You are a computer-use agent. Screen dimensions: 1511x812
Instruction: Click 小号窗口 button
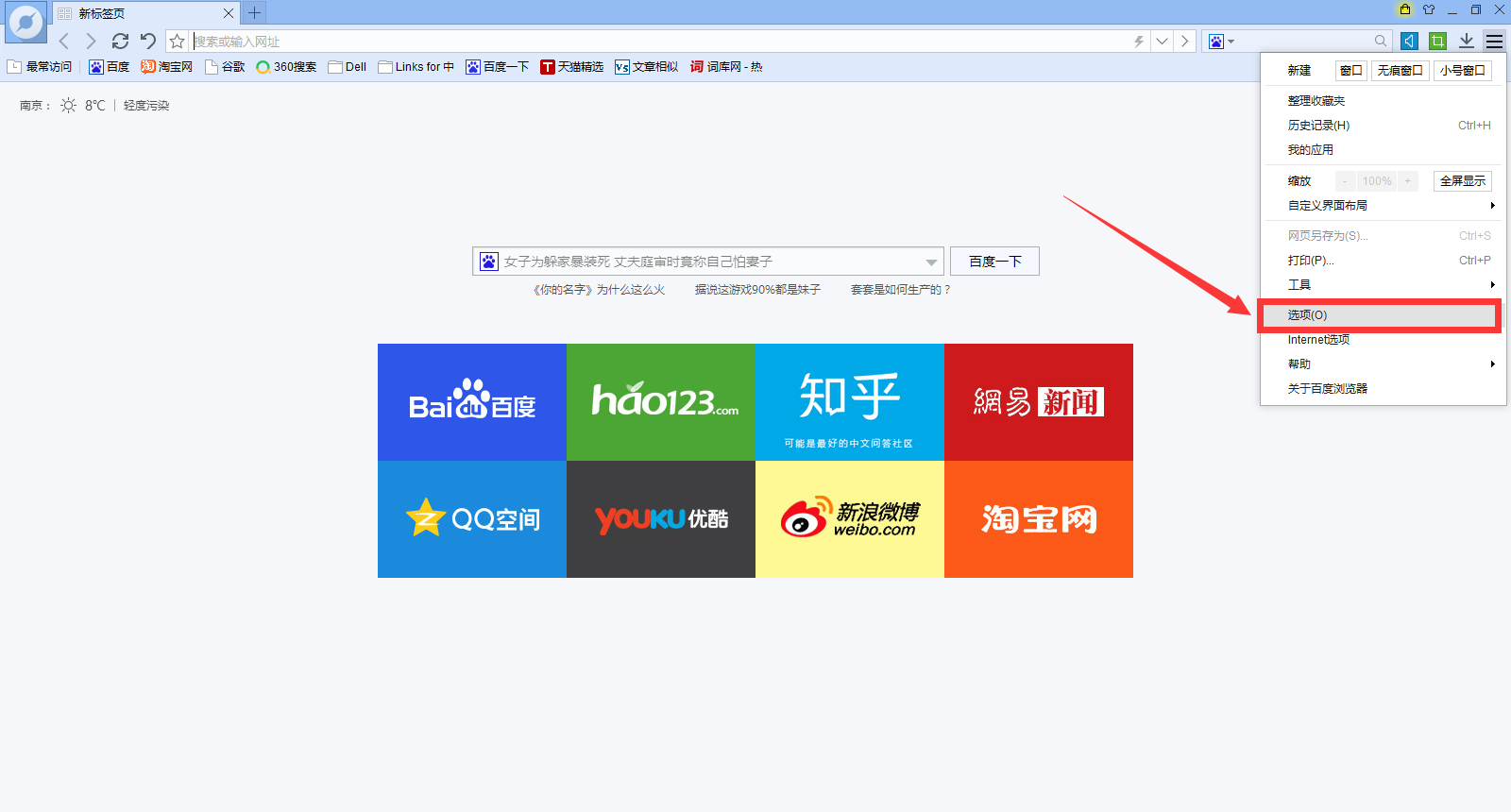point(1463,70)
